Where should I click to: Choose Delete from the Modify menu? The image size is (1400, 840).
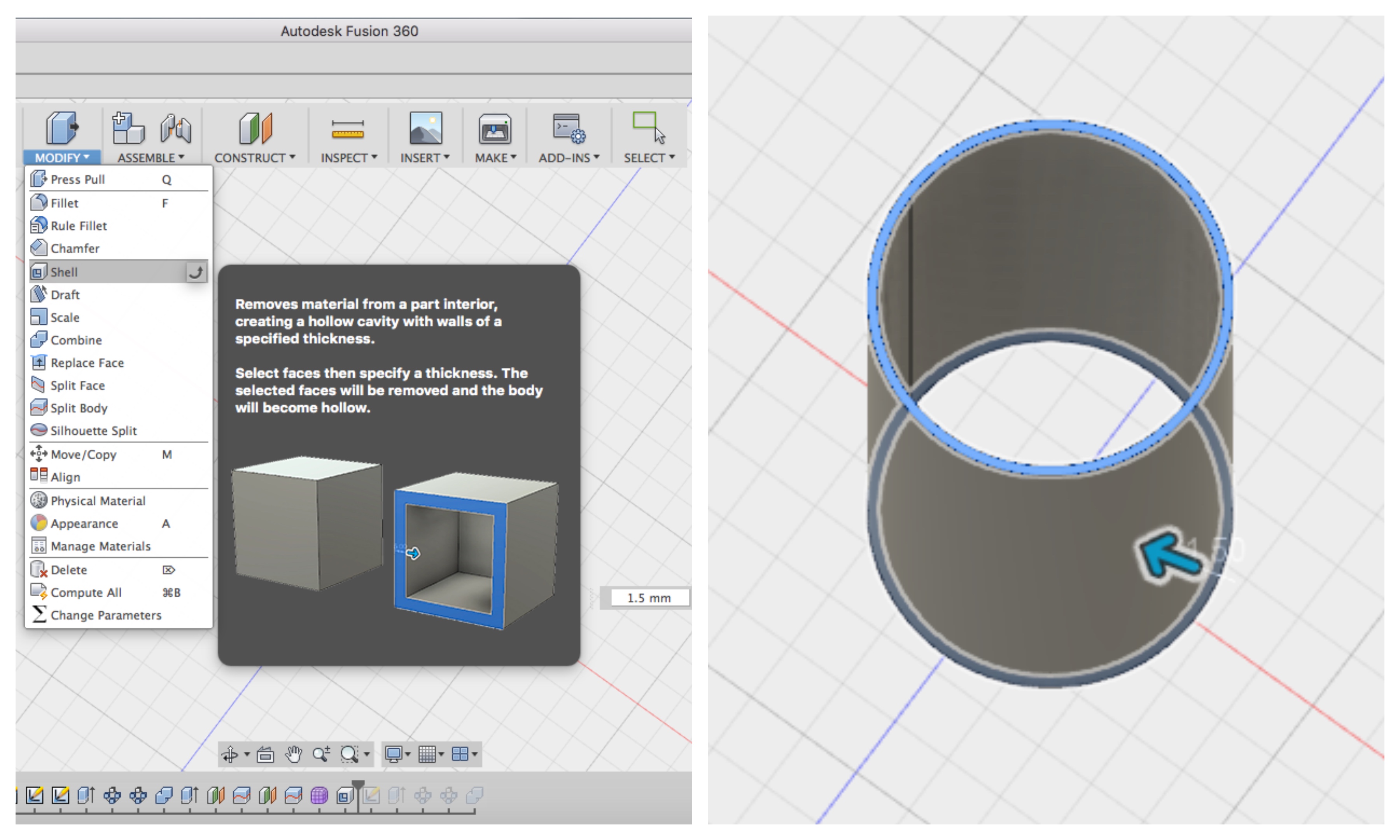click(x=119, y=570)
